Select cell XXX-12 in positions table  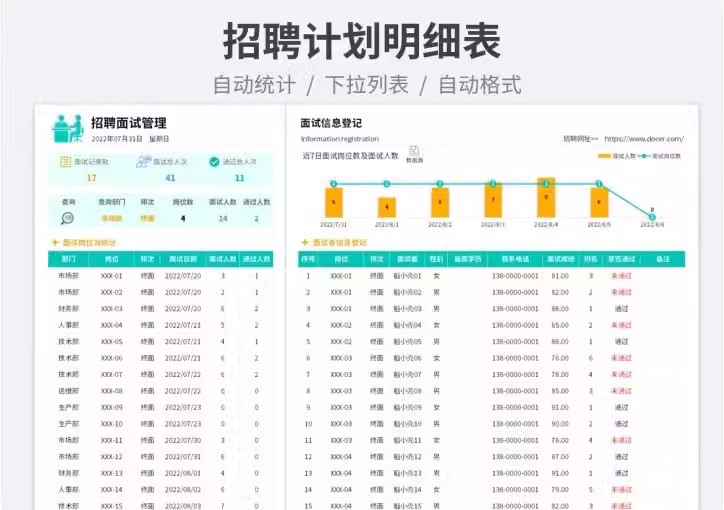(x=112, y=457)
